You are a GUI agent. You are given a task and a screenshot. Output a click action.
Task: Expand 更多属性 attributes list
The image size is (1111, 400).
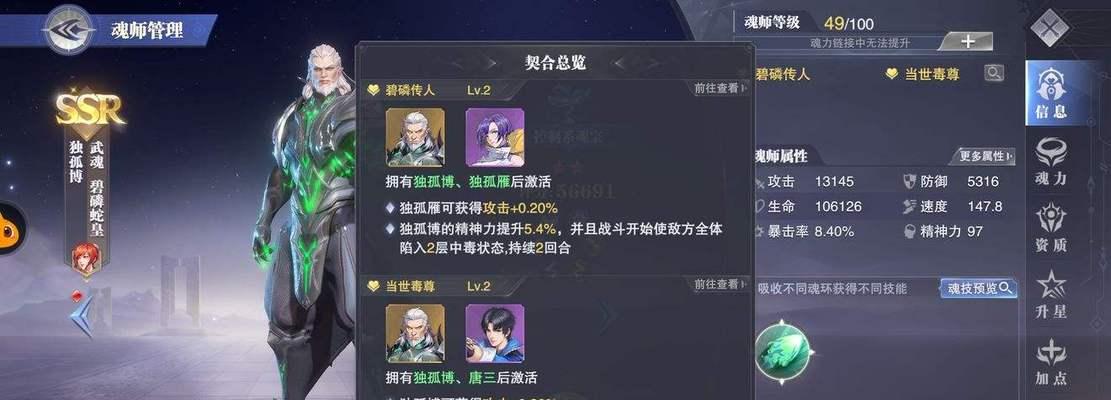tap(986, 156)
